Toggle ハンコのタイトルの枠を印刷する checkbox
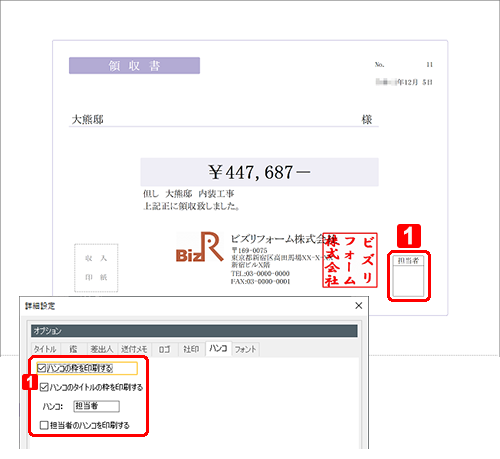The height and width of the screenshot is (459, 500). (44, 387)
